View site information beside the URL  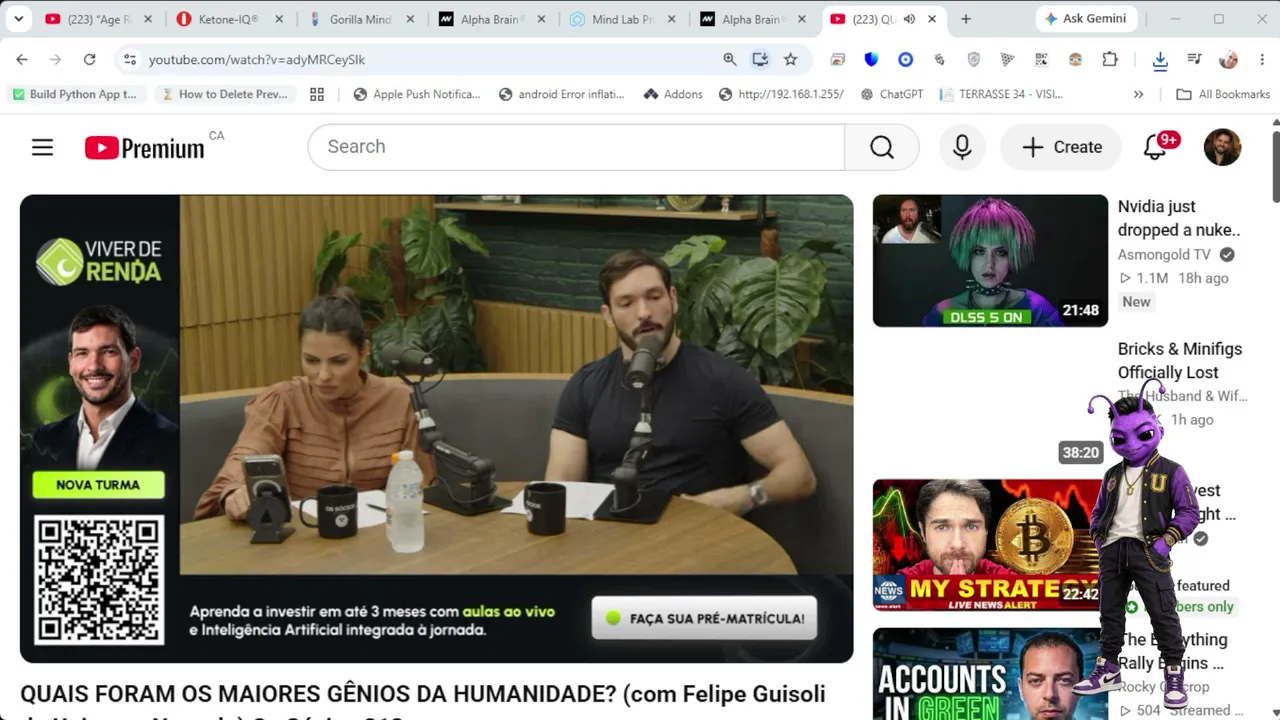[130, 60]
